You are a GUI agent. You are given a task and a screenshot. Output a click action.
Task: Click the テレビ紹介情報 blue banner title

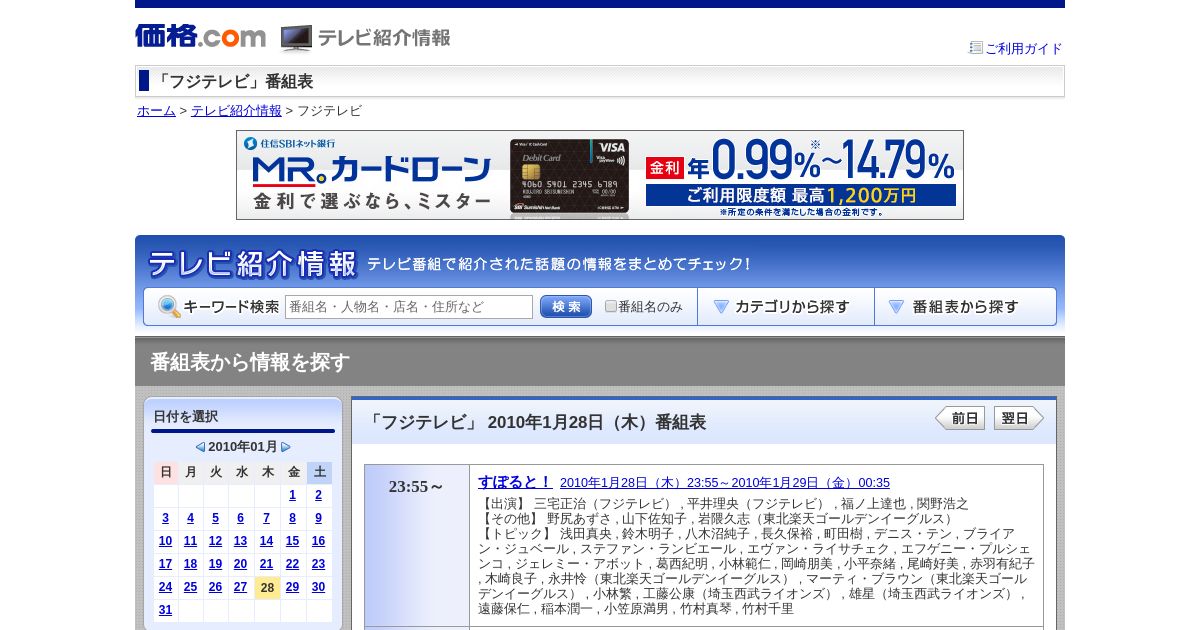pos(252,264)
